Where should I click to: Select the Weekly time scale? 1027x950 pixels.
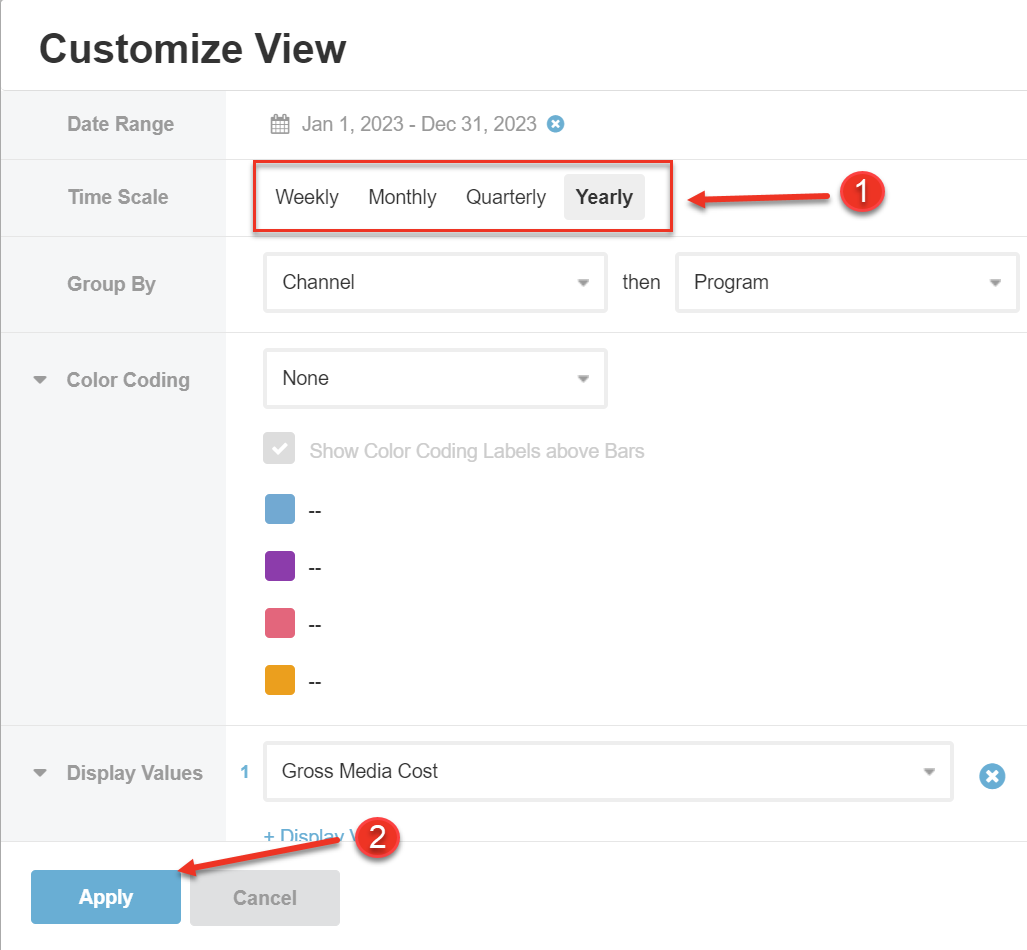tap(306, 197)
